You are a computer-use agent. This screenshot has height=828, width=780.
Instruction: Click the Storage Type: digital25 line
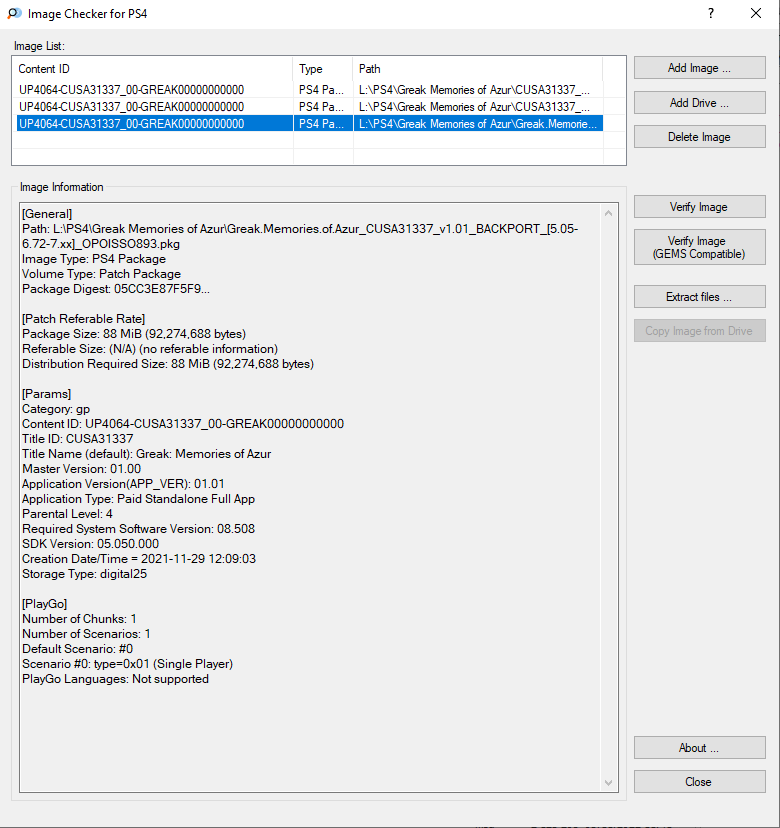click(84, 574)
